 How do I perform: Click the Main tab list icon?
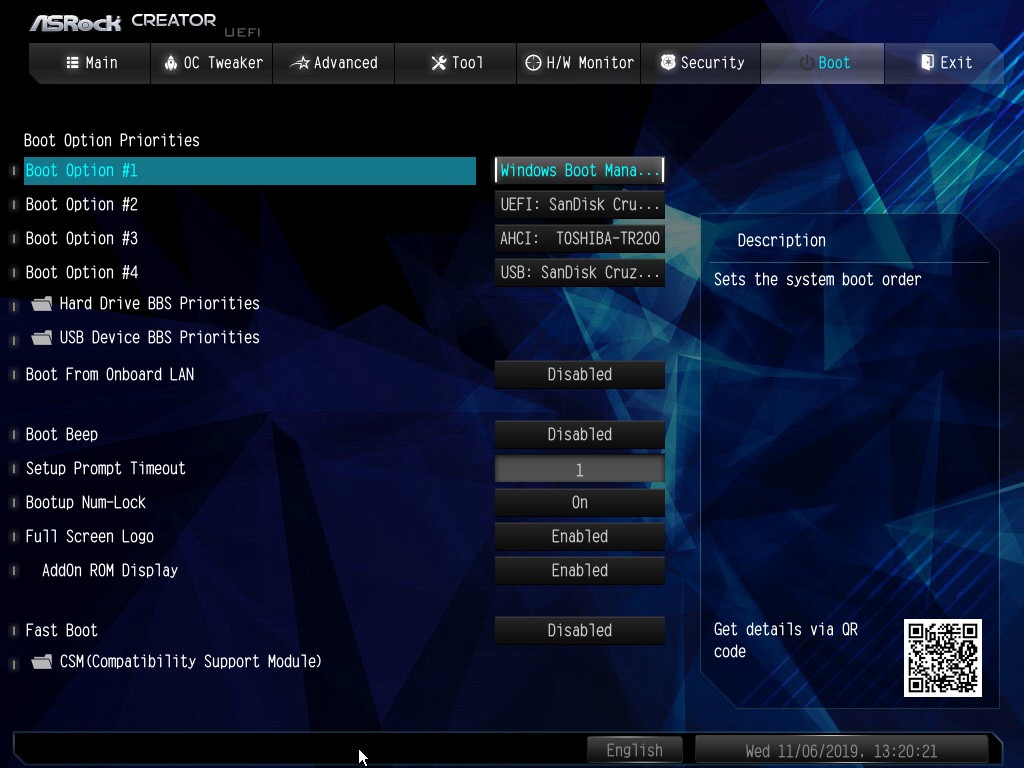pyautogui.click(x=72, y=63)
